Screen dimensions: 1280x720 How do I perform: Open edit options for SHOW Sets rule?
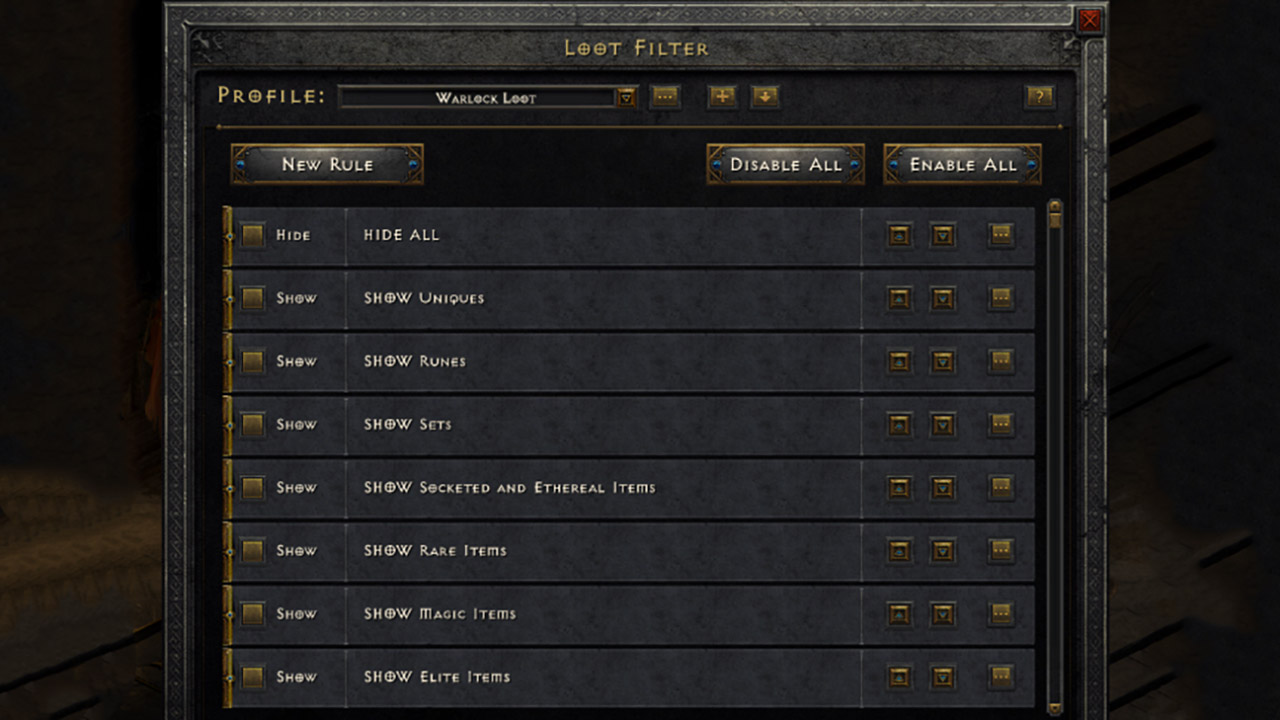click(1001, 424)
